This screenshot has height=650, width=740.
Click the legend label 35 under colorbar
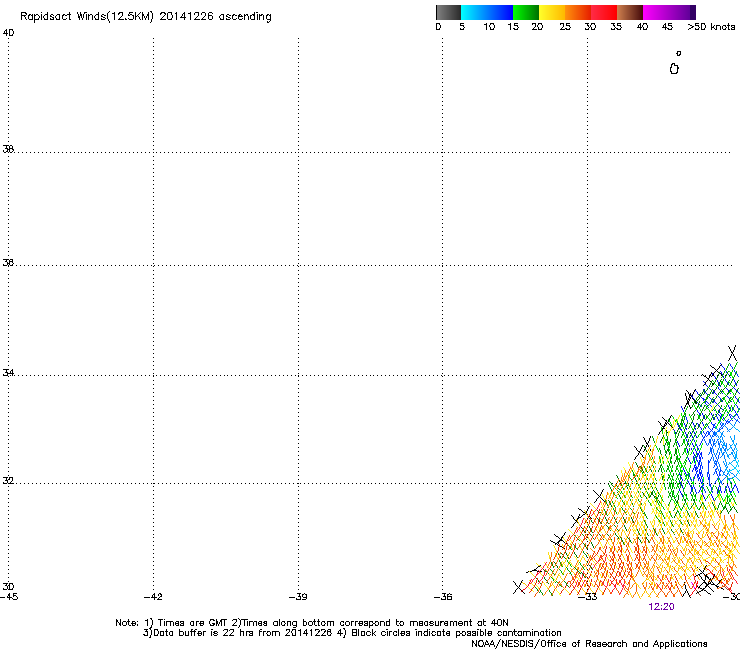(x=616, y=27)
